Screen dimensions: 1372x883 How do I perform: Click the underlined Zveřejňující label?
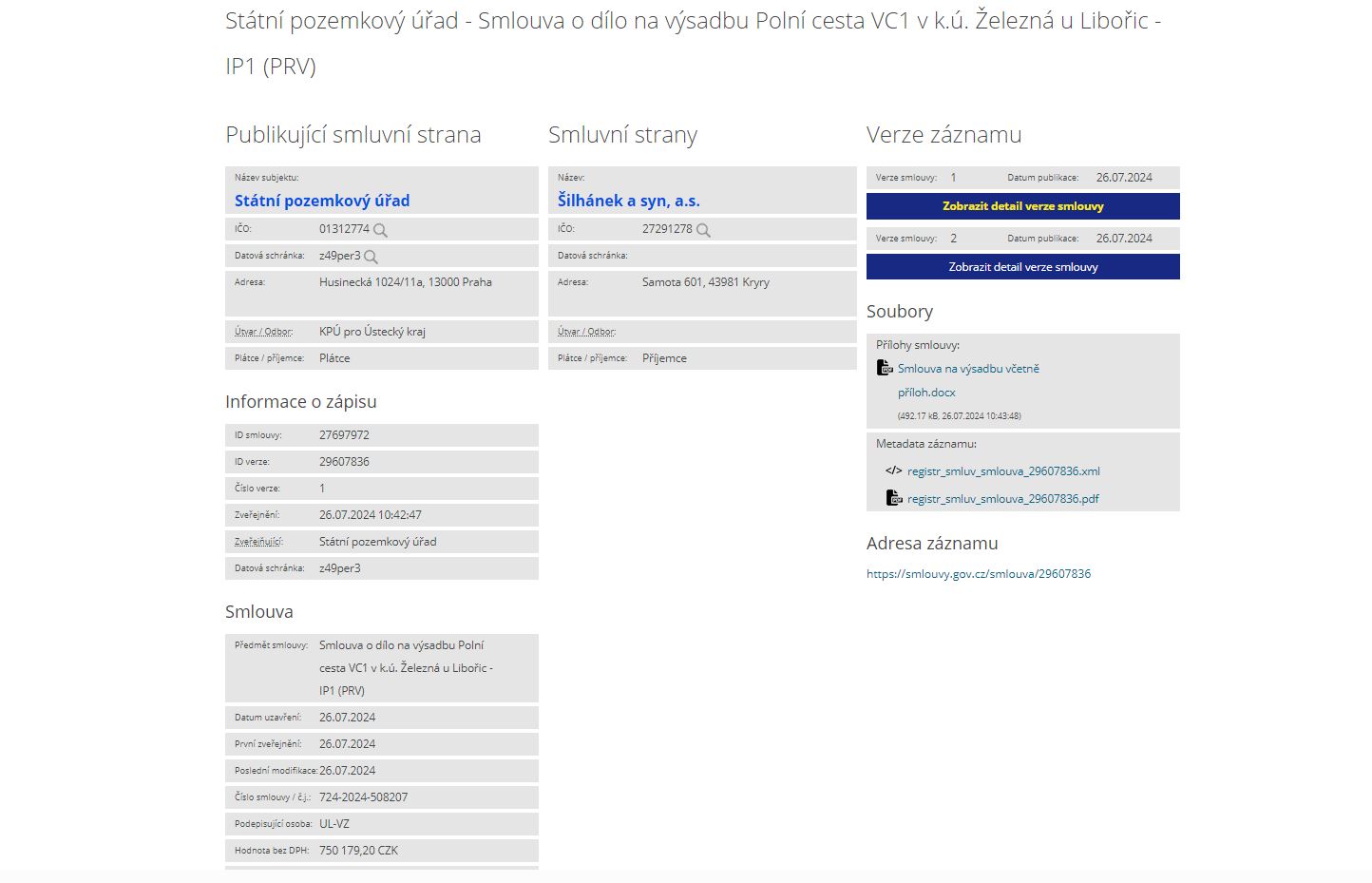258,542
